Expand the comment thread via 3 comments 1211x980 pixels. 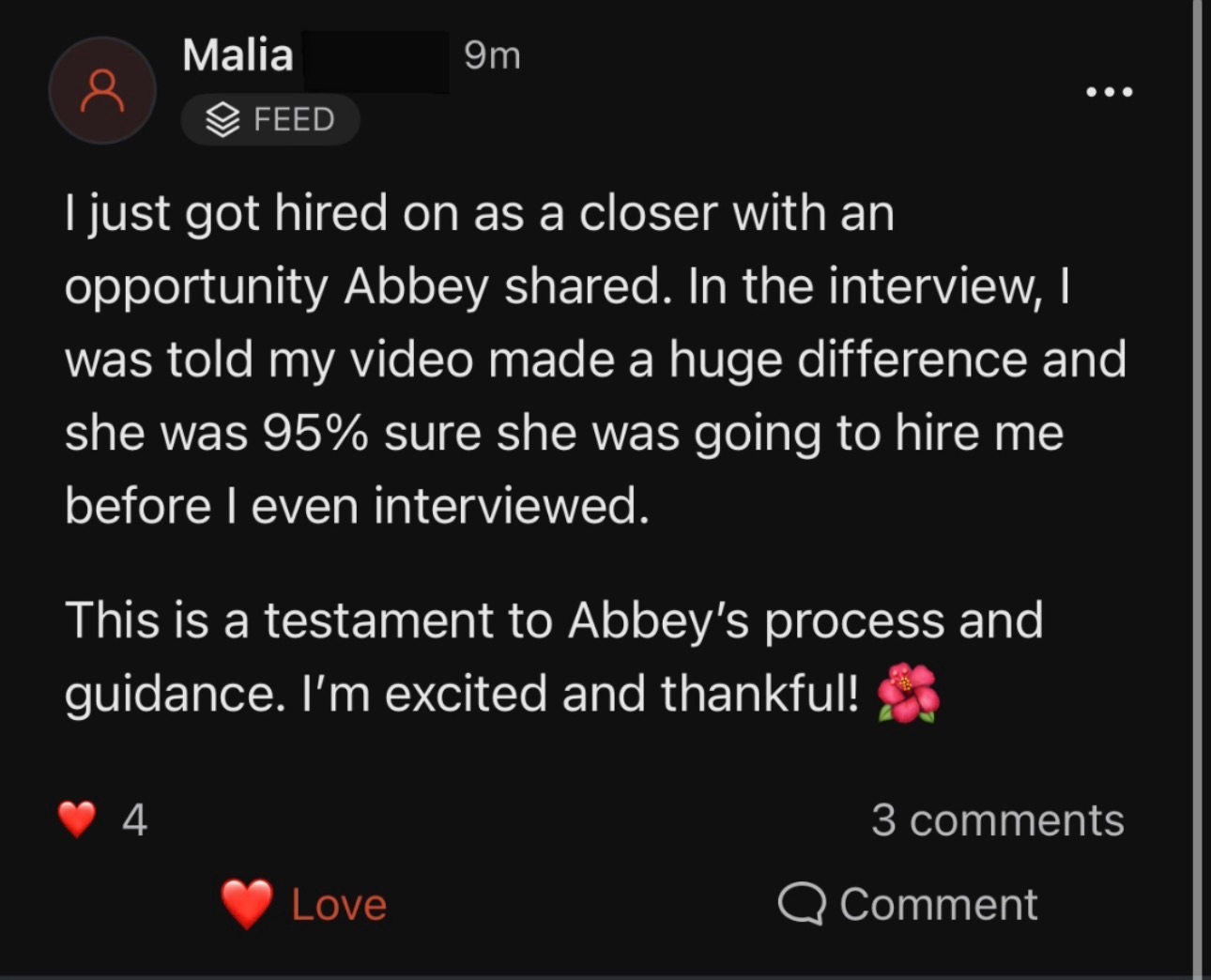click(x=998, y=819)
